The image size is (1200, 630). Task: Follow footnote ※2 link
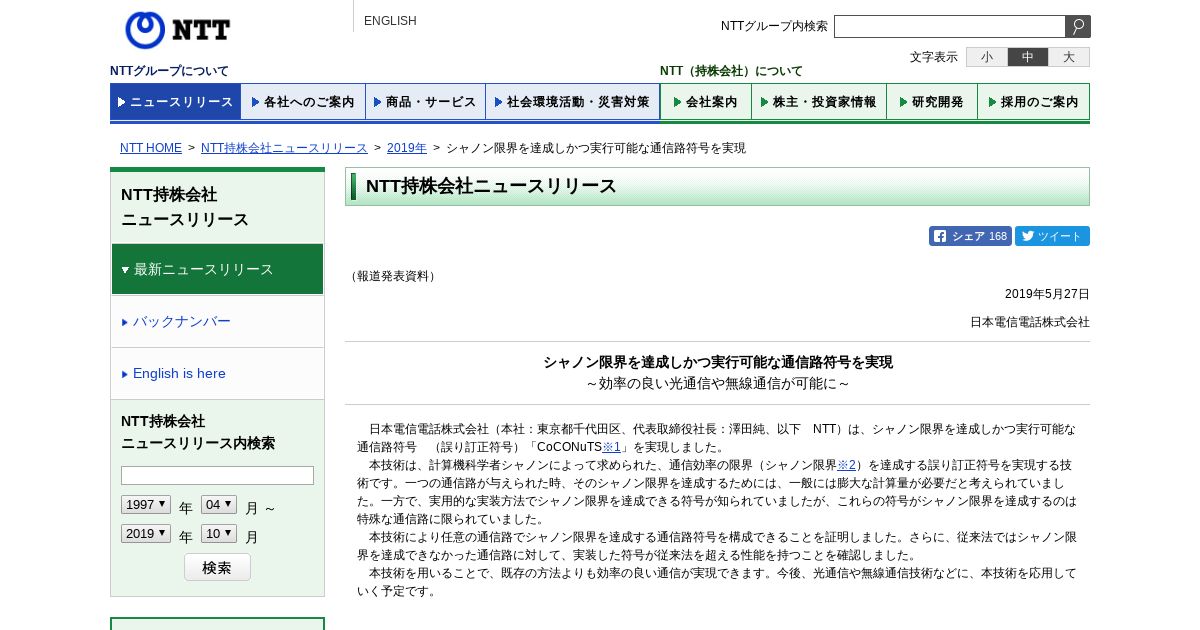[847, 465]
